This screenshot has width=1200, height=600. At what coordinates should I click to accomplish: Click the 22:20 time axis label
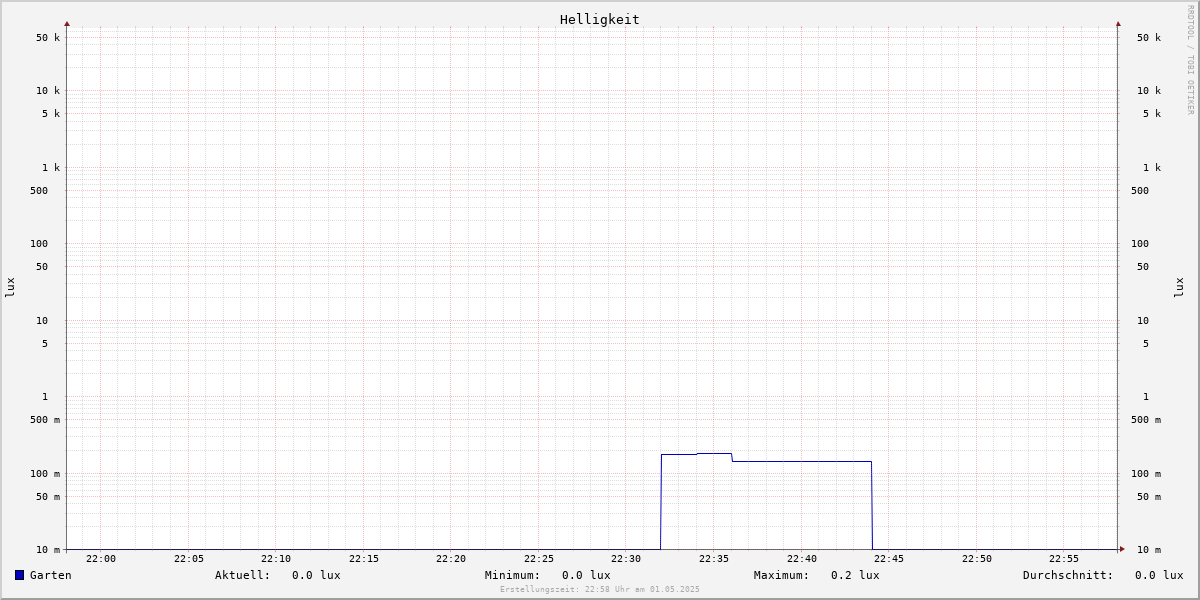point(451,559)
